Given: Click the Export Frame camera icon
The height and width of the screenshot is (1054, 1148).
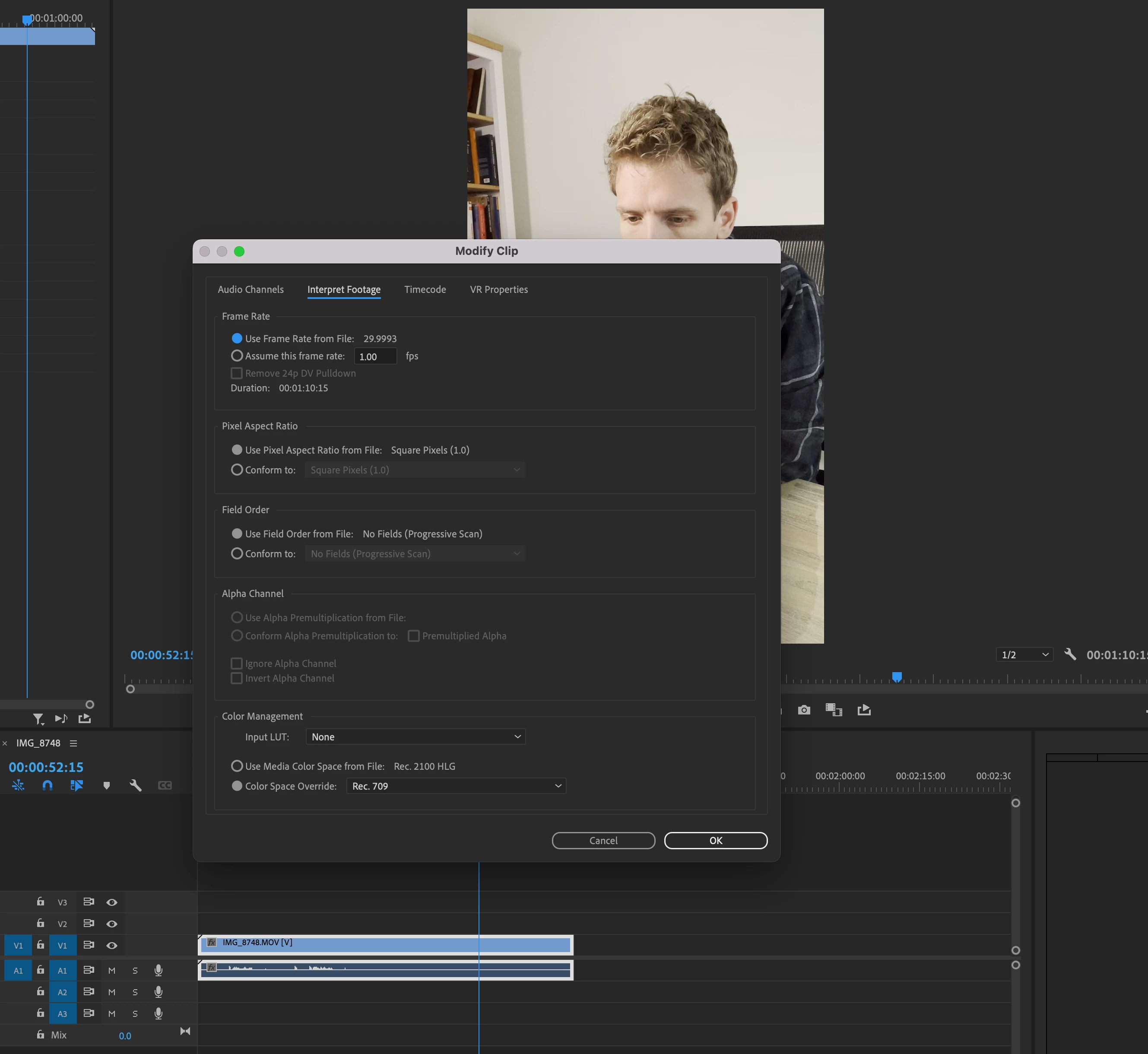Looking at the screenshot, I should click(x=803, y=710).
